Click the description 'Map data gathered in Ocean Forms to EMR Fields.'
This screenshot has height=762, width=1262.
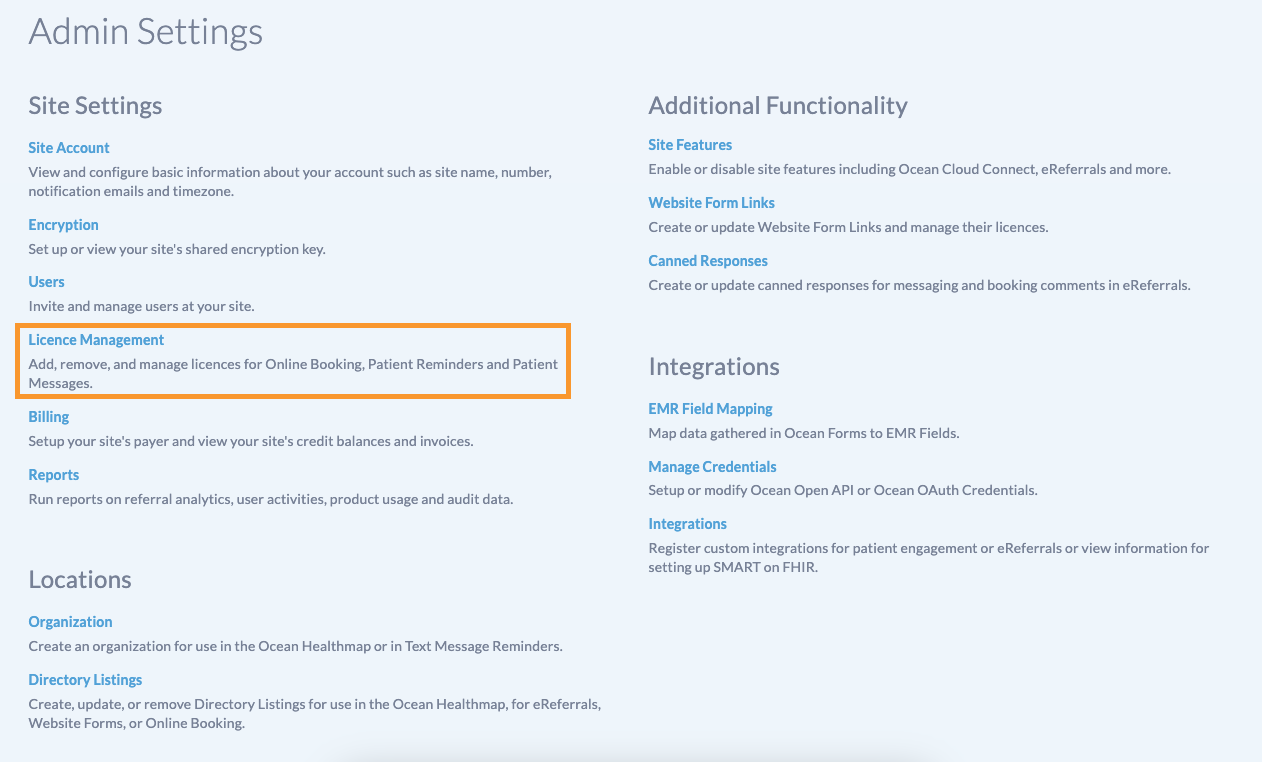click(x=804, y=433)
